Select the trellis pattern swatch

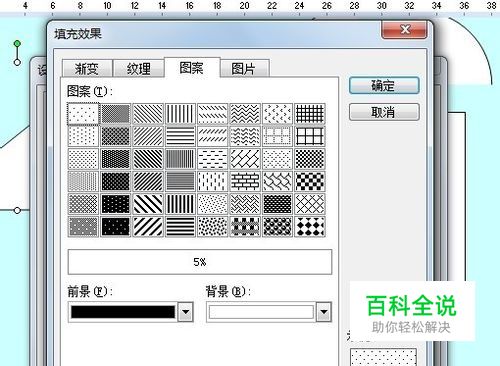pyautogui.click(x=277, y=204)
